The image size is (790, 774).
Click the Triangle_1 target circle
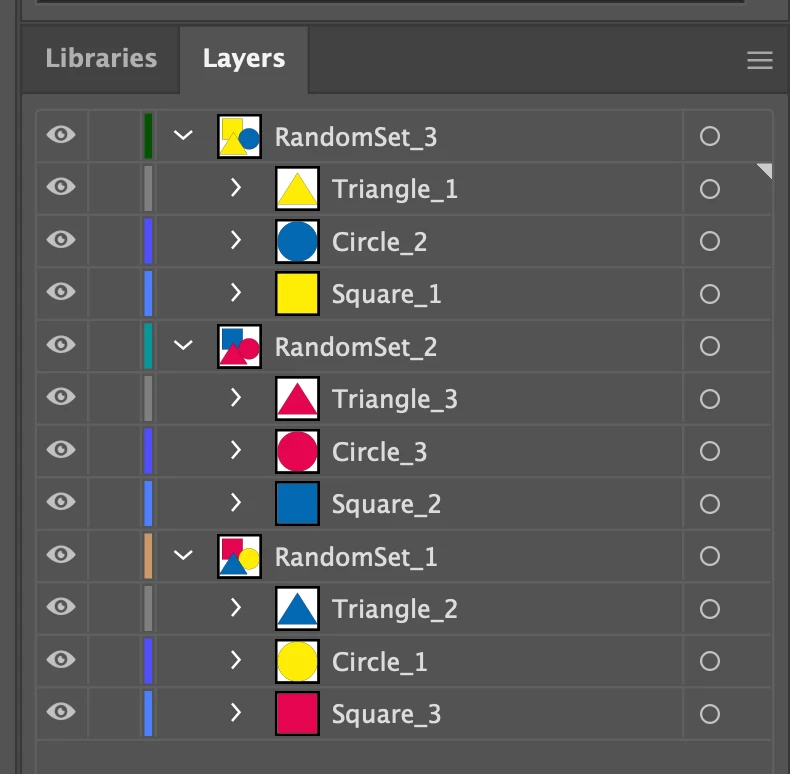709,189
